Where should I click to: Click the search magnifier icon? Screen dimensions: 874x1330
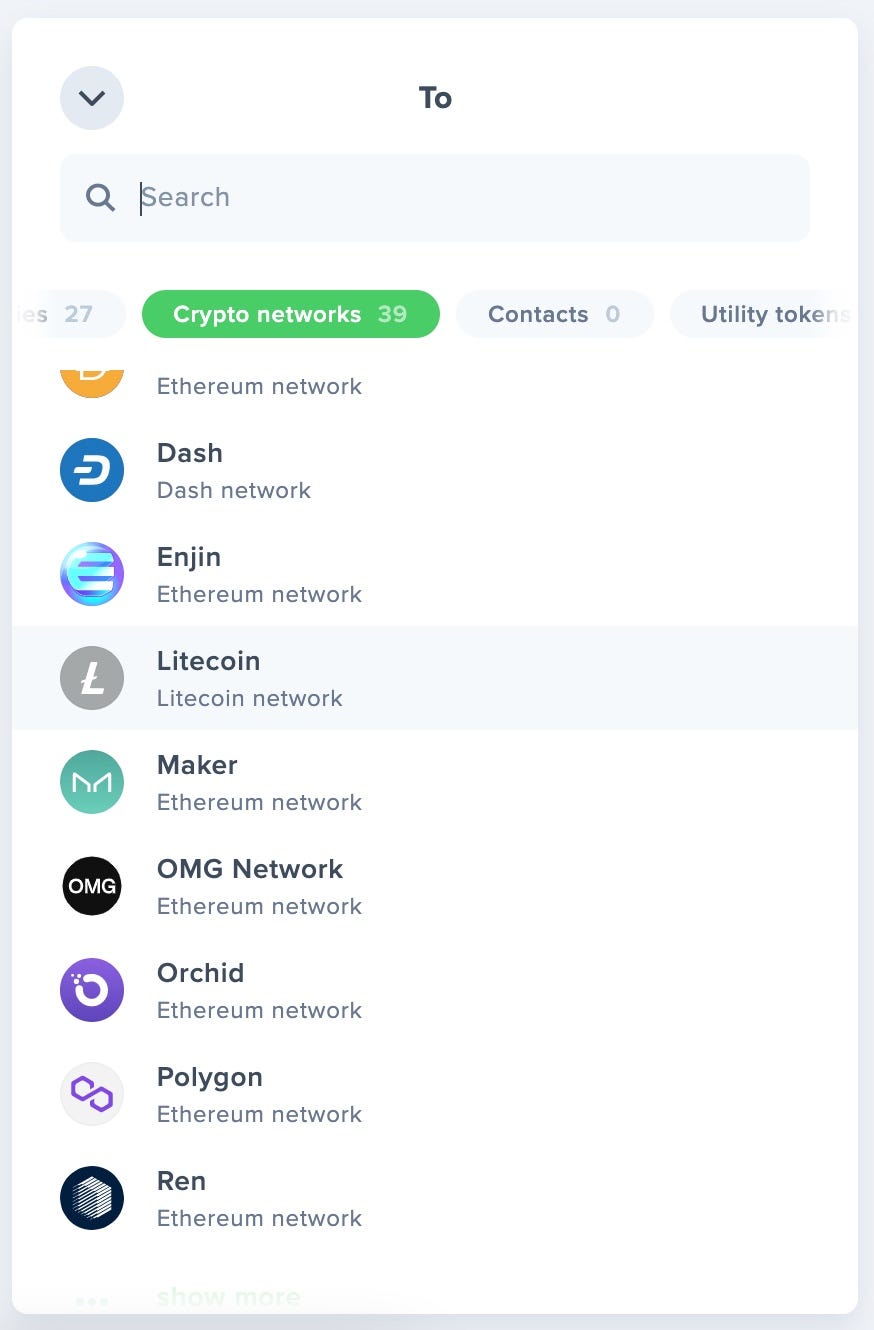coord(100,197)
